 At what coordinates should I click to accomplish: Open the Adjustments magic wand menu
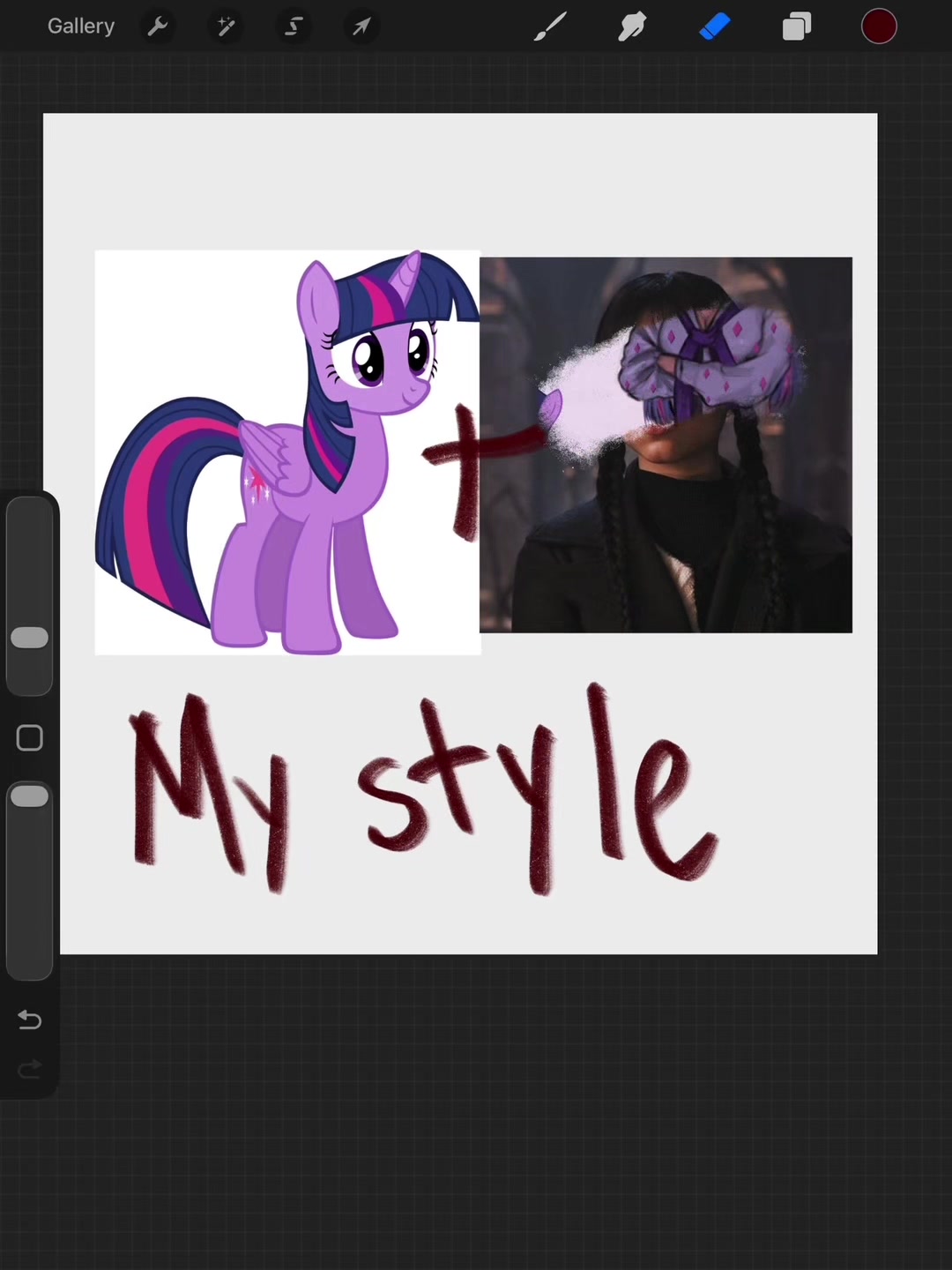226,26
